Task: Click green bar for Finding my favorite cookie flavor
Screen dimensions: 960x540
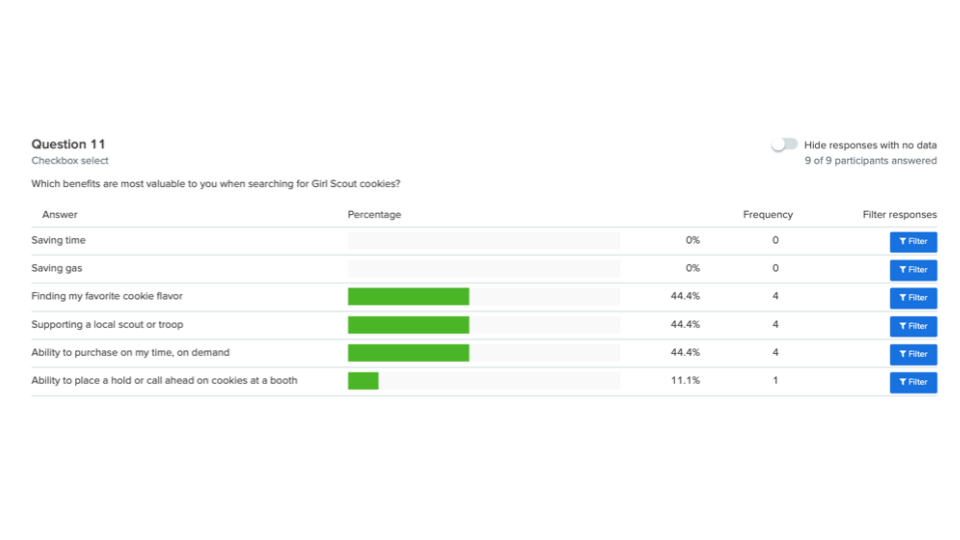Action: tap(408, 297)
